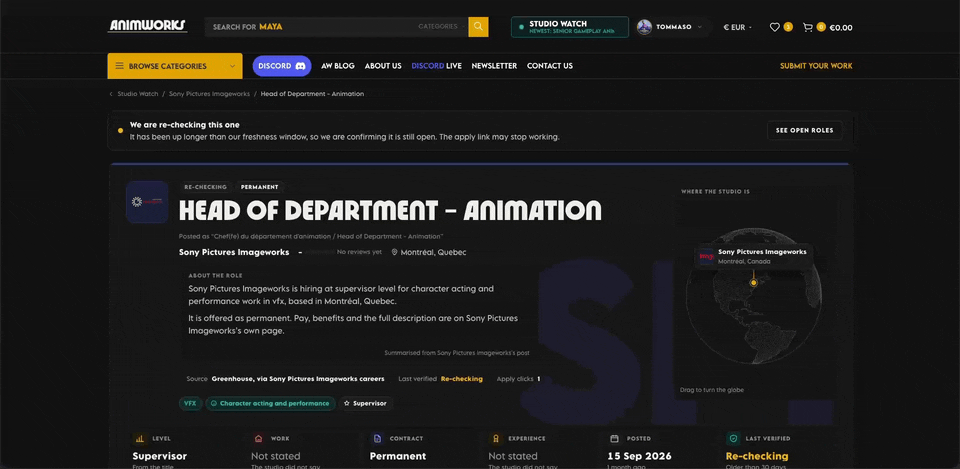
Task: Click the Contract value Permanent
Action: point(398,456)
